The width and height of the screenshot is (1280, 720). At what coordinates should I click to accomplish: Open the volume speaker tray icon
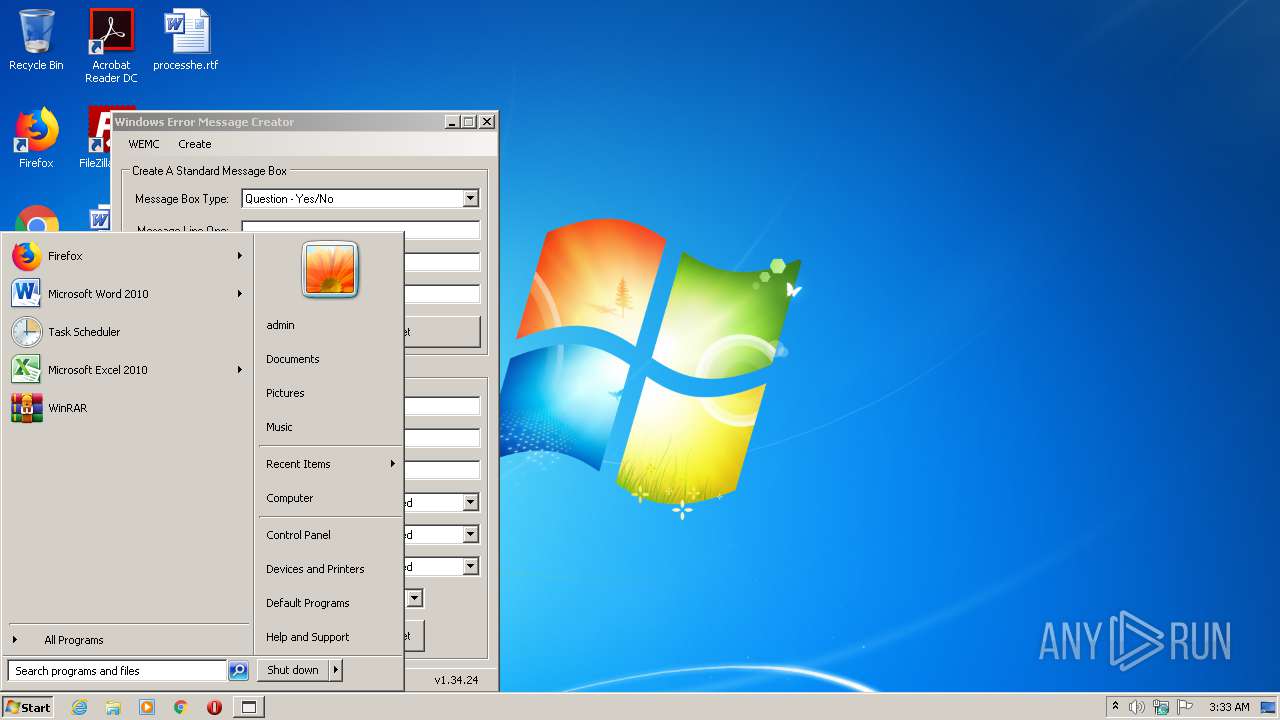1137,707
